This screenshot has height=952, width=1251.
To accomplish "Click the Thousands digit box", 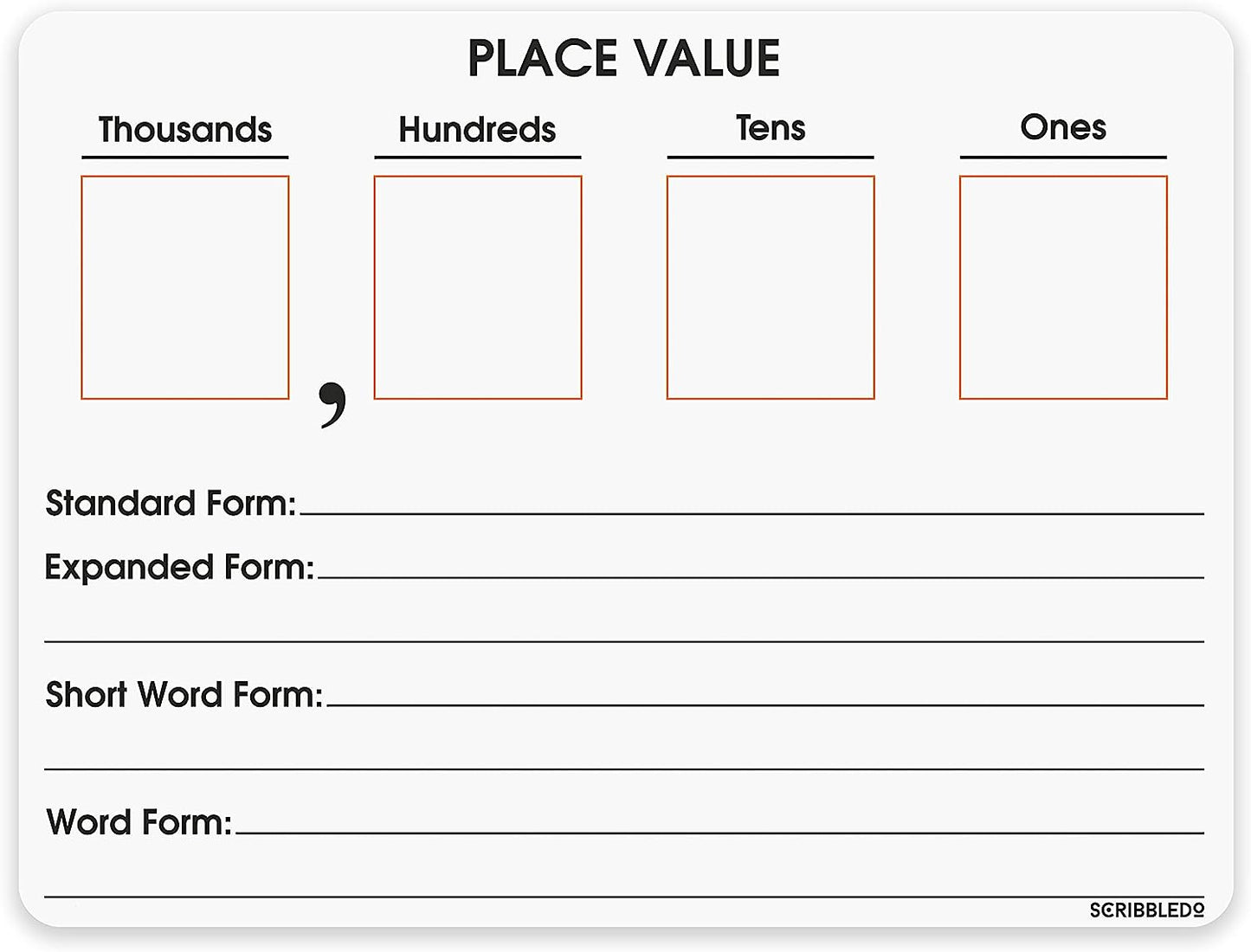I will pos(184,287).
